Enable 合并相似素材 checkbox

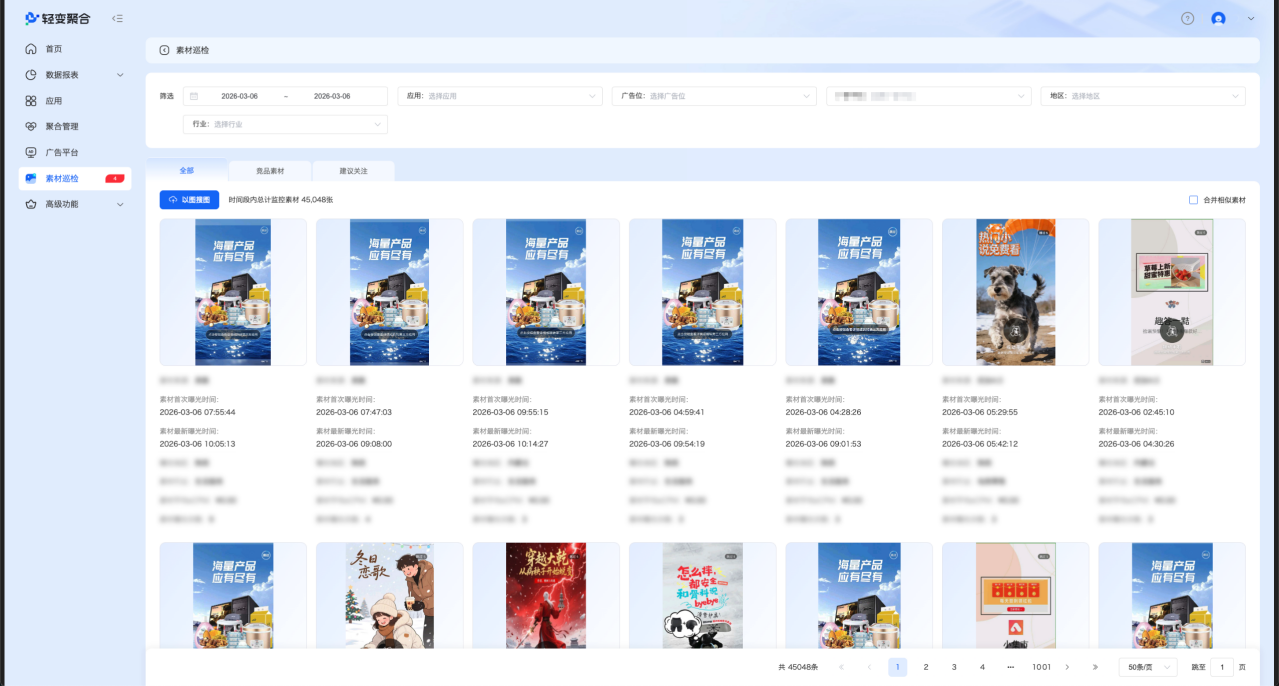(x=1193, y=200)
